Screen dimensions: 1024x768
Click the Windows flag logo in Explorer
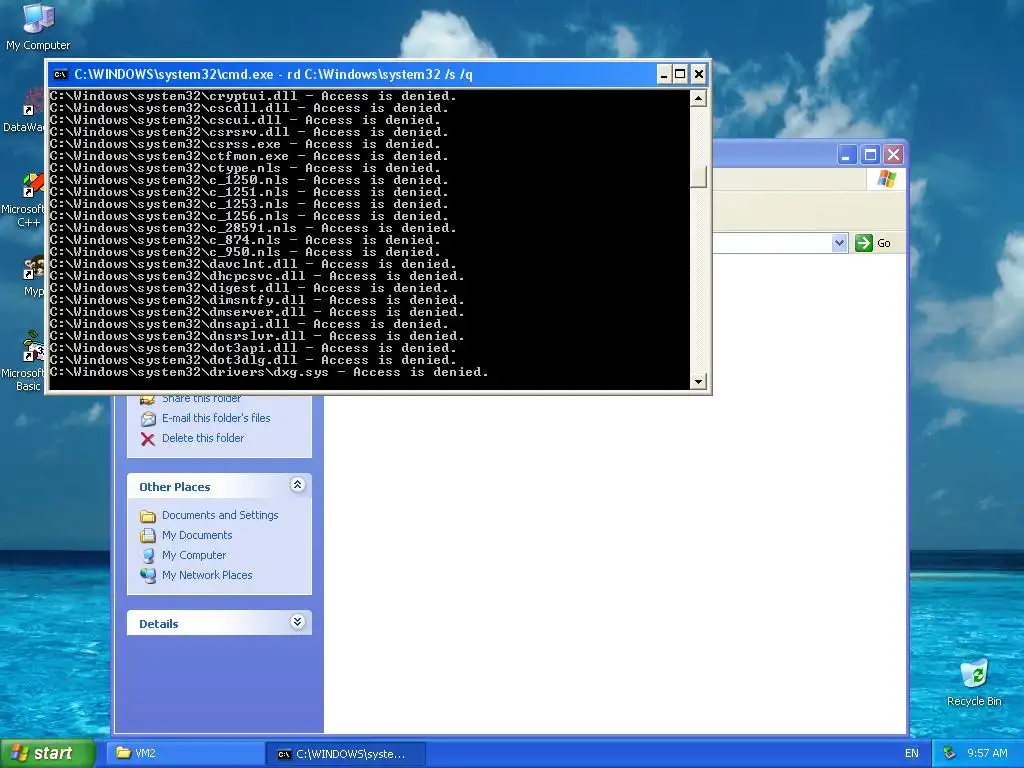886,178
